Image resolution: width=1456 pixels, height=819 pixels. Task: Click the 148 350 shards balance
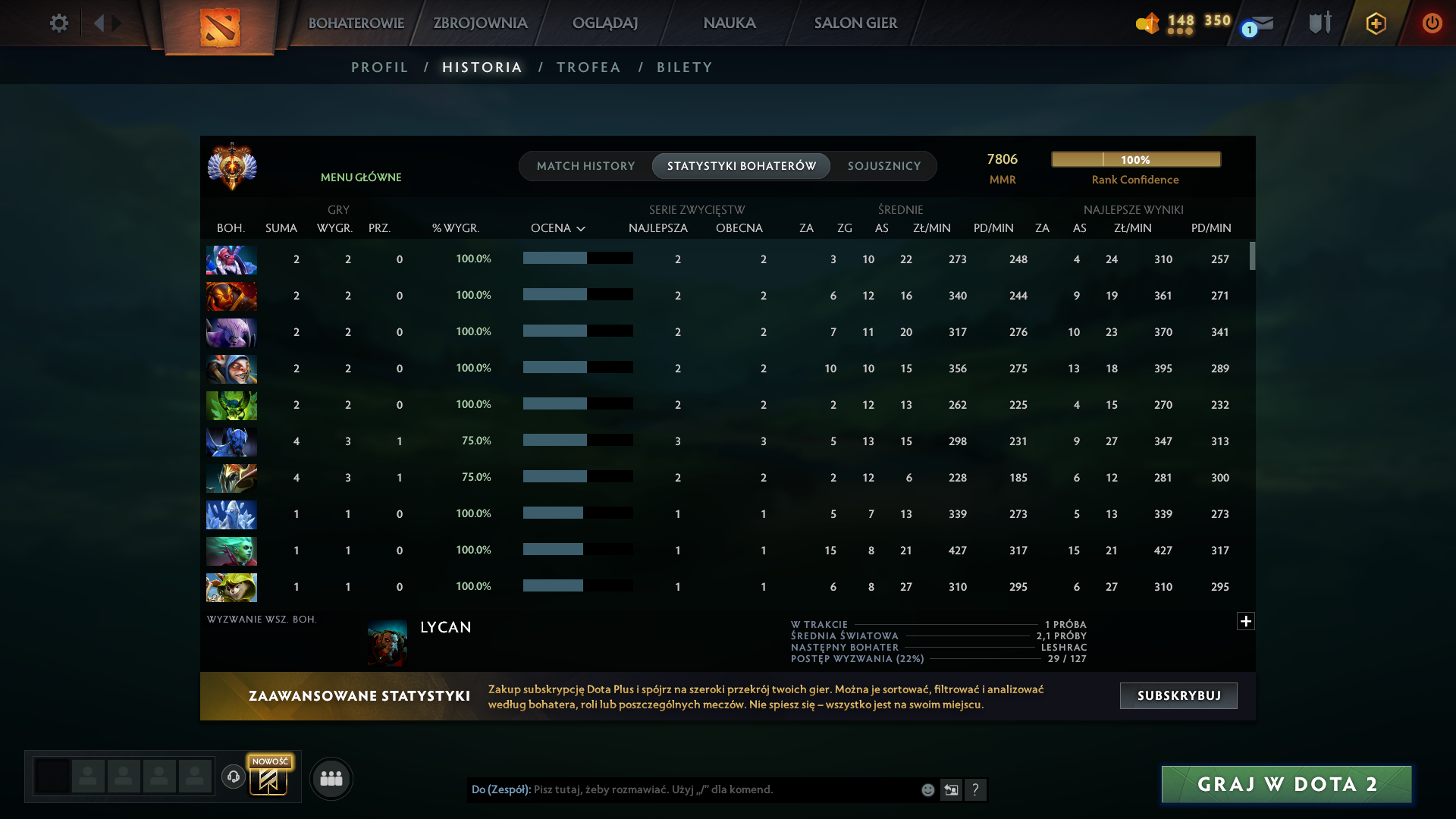pos(1199,20)
